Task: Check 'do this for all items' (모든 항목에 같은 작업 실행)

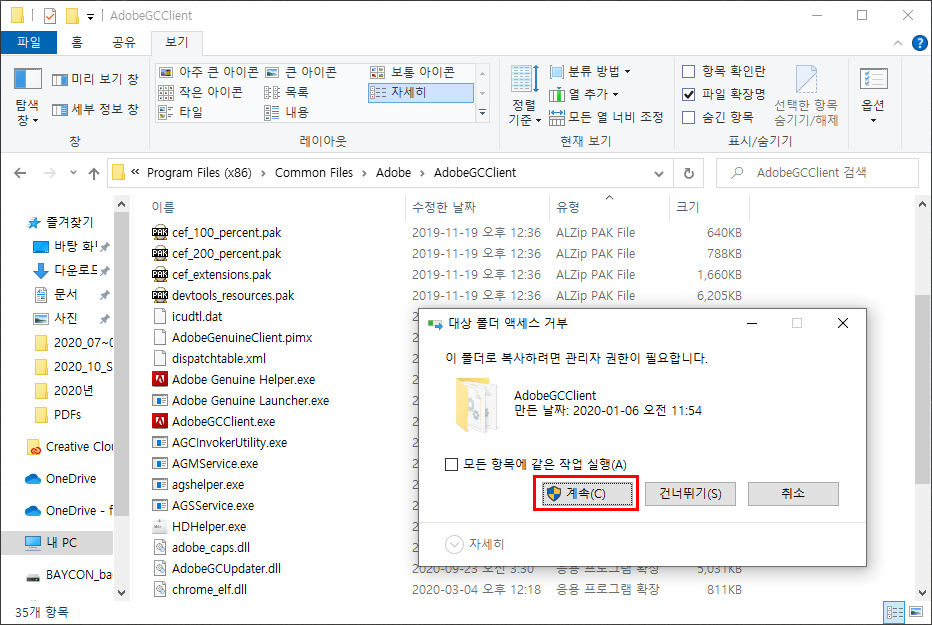Action: [x=452, y=465]
